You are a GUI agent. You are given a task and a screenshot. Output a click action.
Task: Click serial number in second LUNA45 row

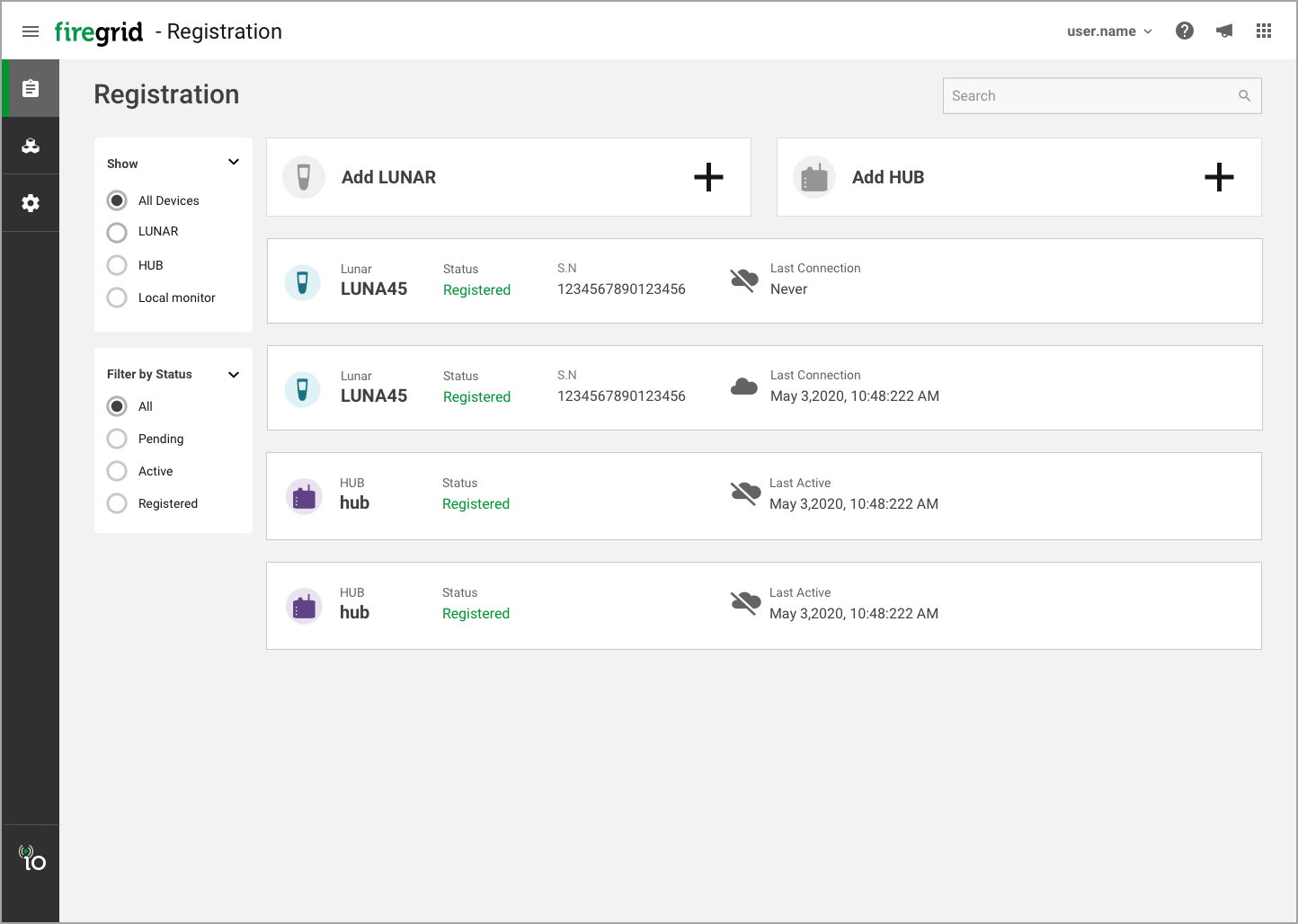[x=621, y=396]
